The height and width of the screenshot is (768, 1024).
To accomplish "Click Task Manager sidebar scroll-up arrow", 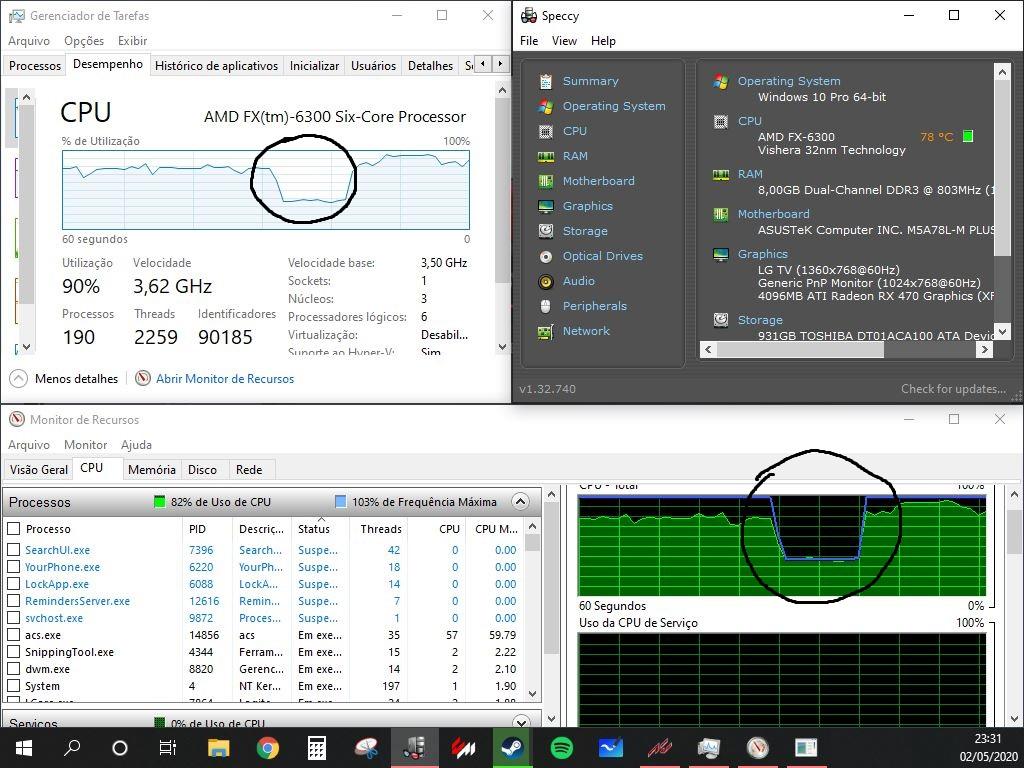I will coord(26,97).
